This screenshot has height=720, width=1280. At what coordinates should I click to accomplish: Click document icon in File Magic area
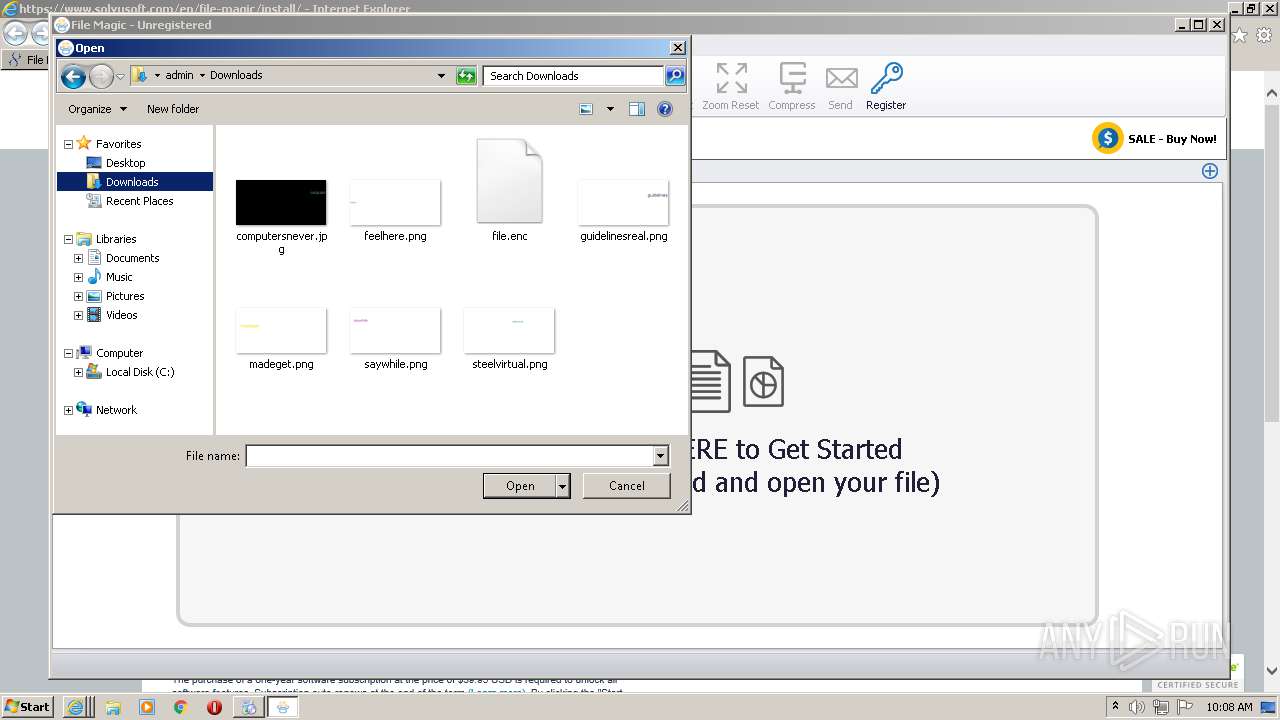point(709,381)
